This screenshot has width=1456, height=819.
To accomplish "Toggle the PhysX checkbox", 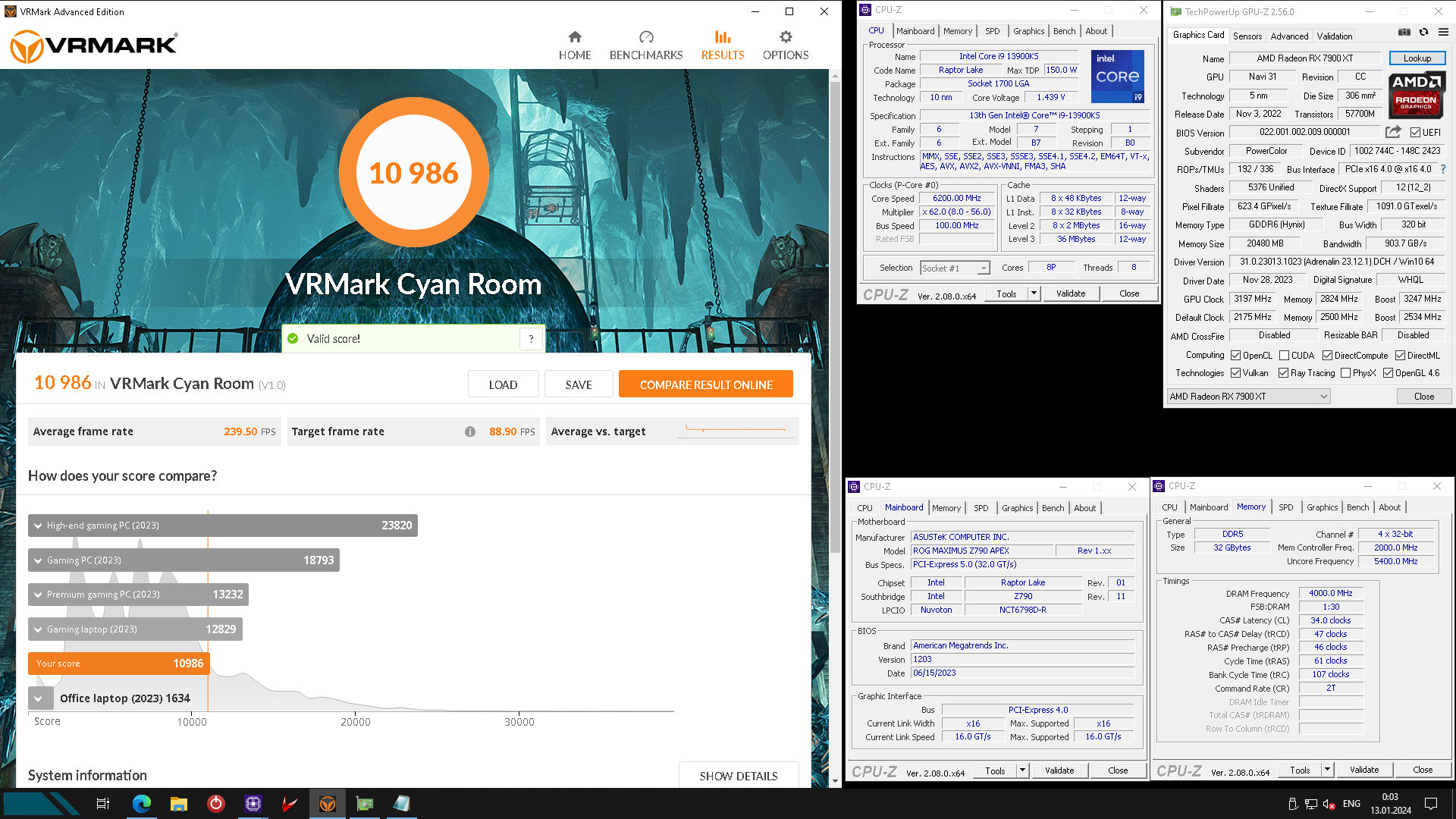I will 1345,373.
